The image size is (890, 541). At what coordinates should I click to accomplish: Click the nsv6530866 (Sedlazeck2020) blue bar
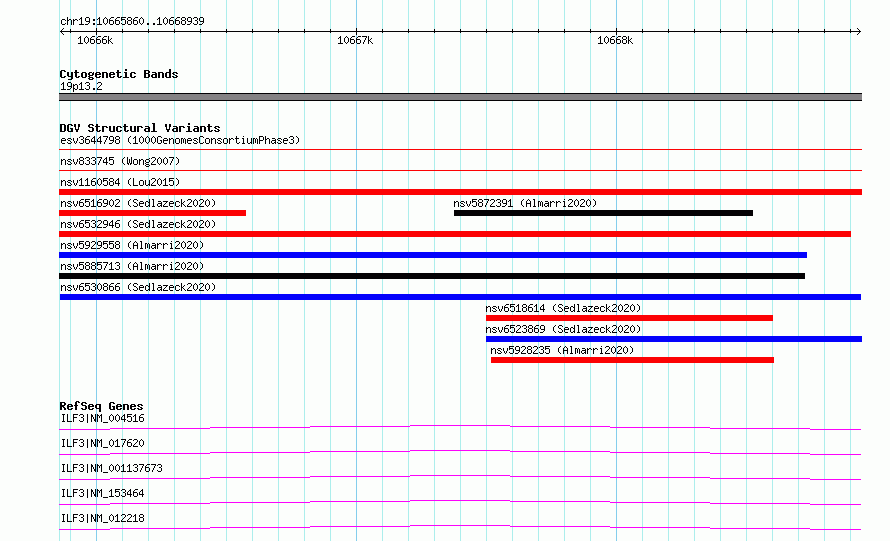coord(460,297)
